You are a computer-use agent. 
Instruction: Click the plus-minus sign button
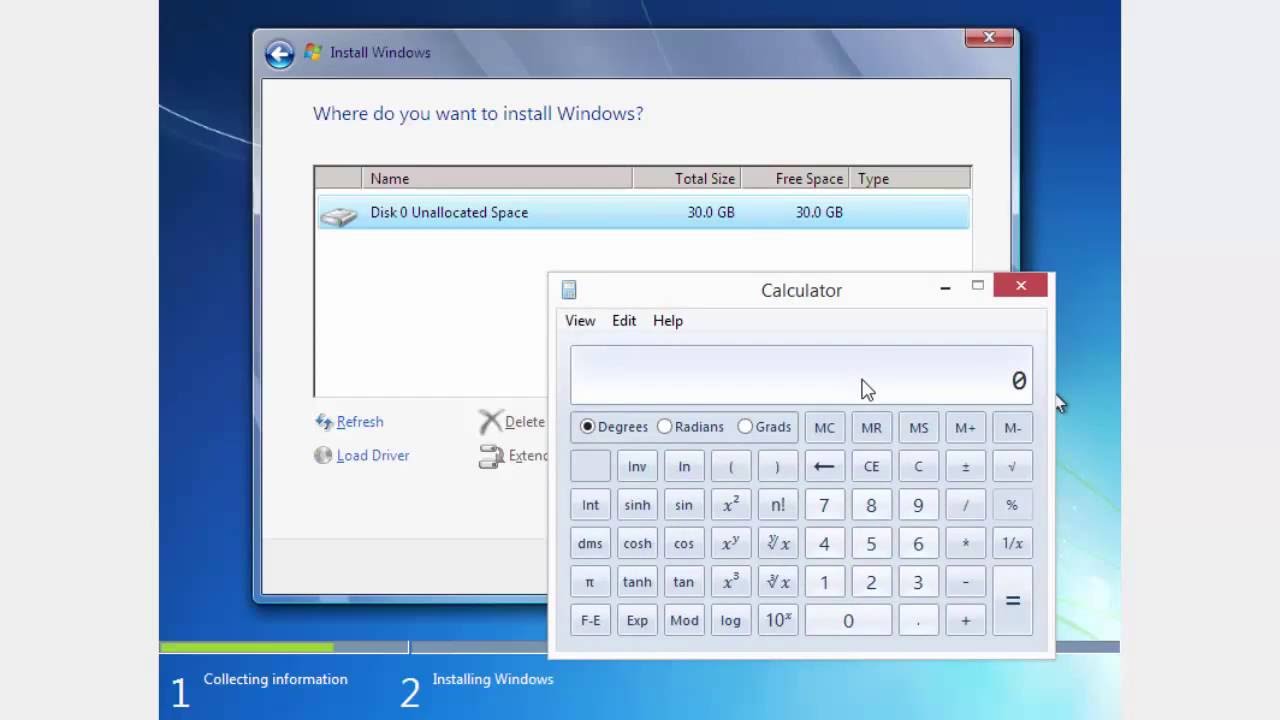(965, 467)
